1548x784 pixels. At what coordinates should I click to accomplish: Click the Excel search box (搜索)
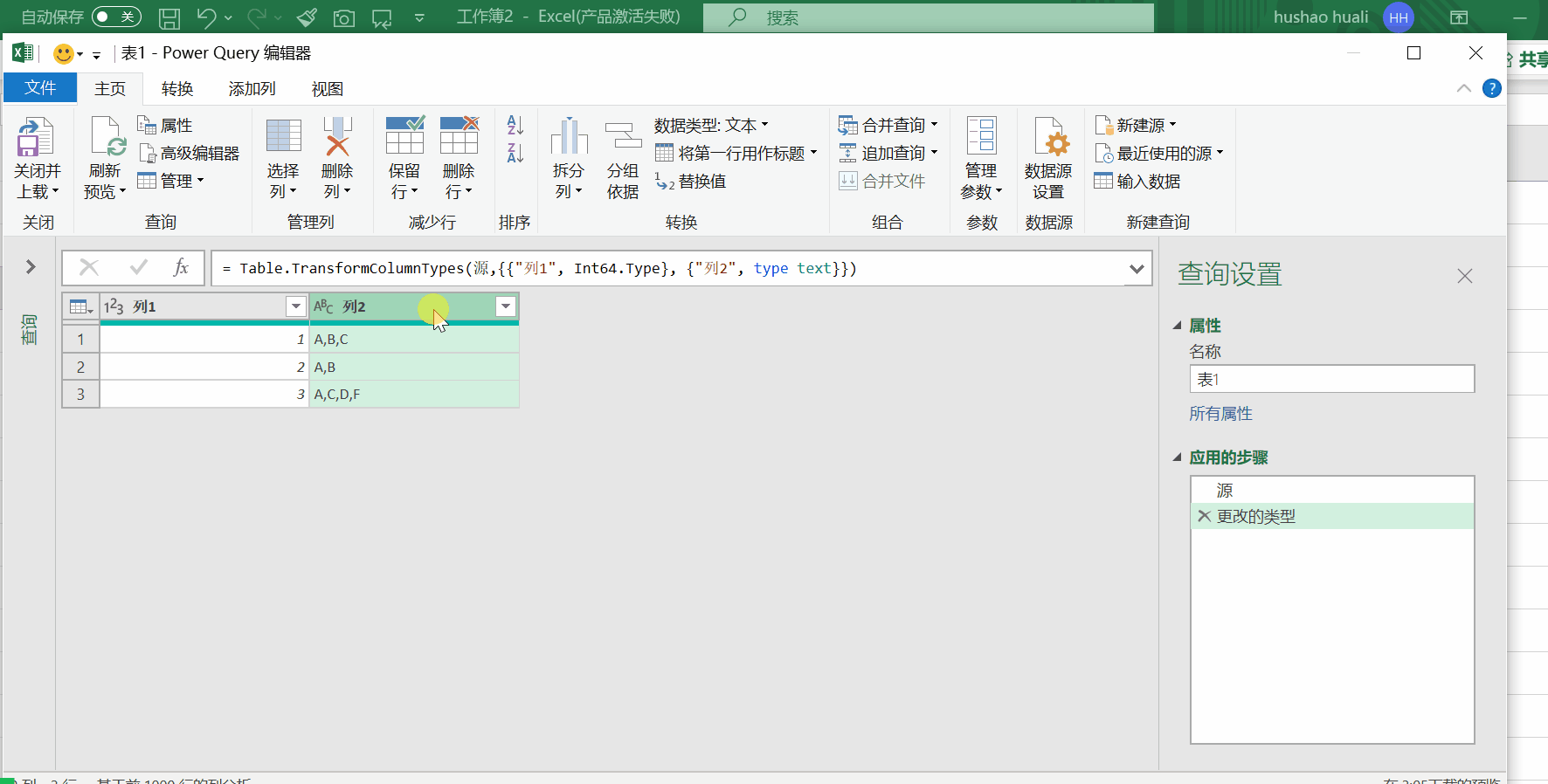(929, 17)
